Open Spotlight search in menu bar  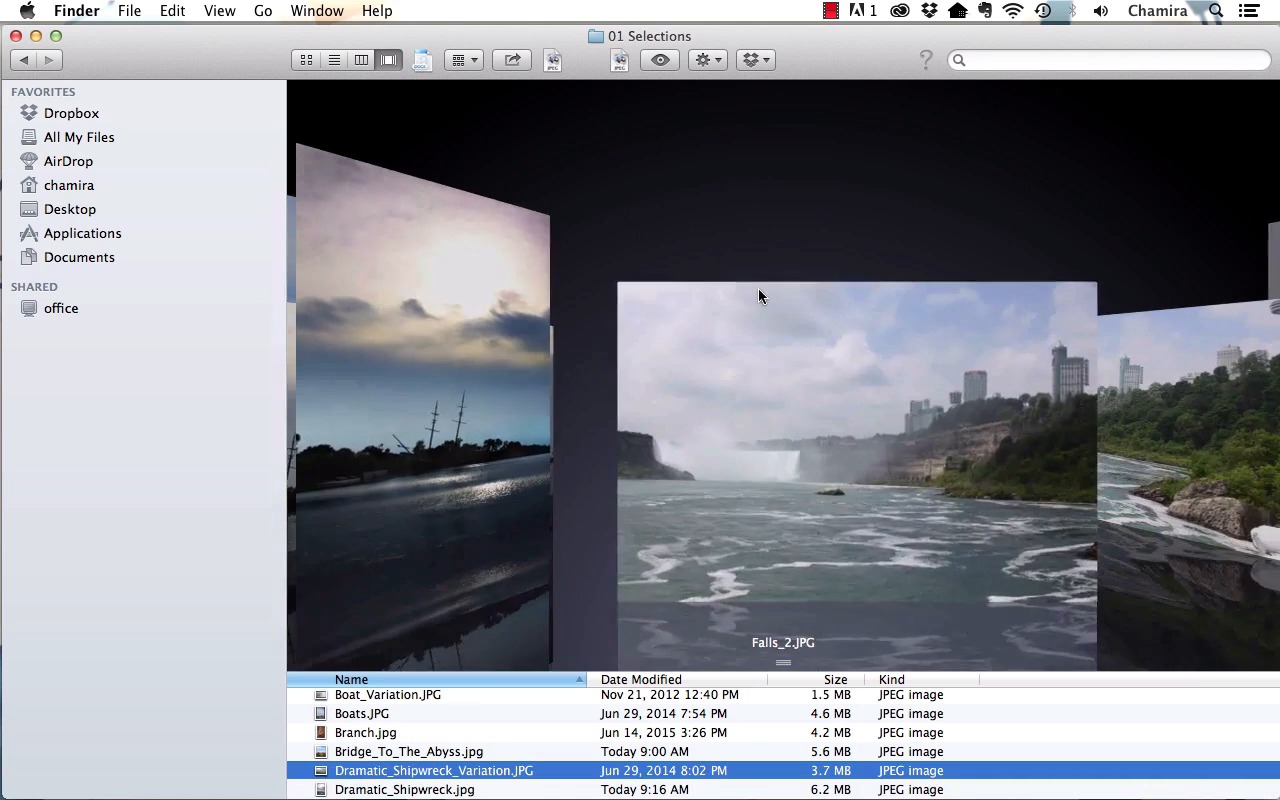[x=1216, y=11]
